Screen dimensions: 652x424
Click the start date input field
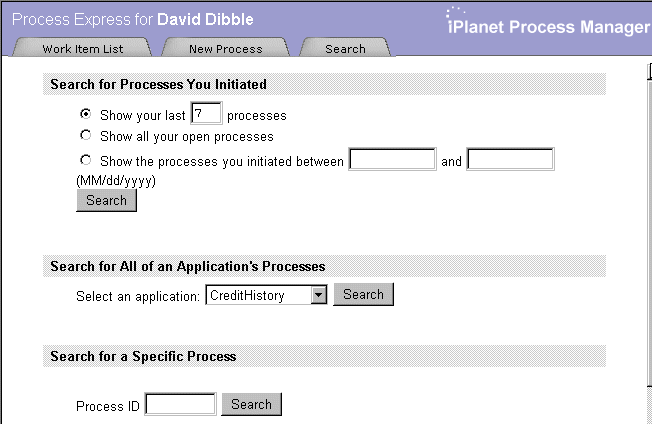pyautogui.click(x=393, y=159)
